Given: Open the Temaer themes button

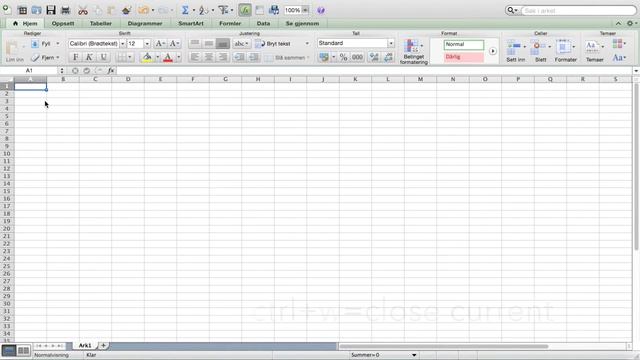Looking at the screenshot, I should pyautogui.click(x=594, y=51).
